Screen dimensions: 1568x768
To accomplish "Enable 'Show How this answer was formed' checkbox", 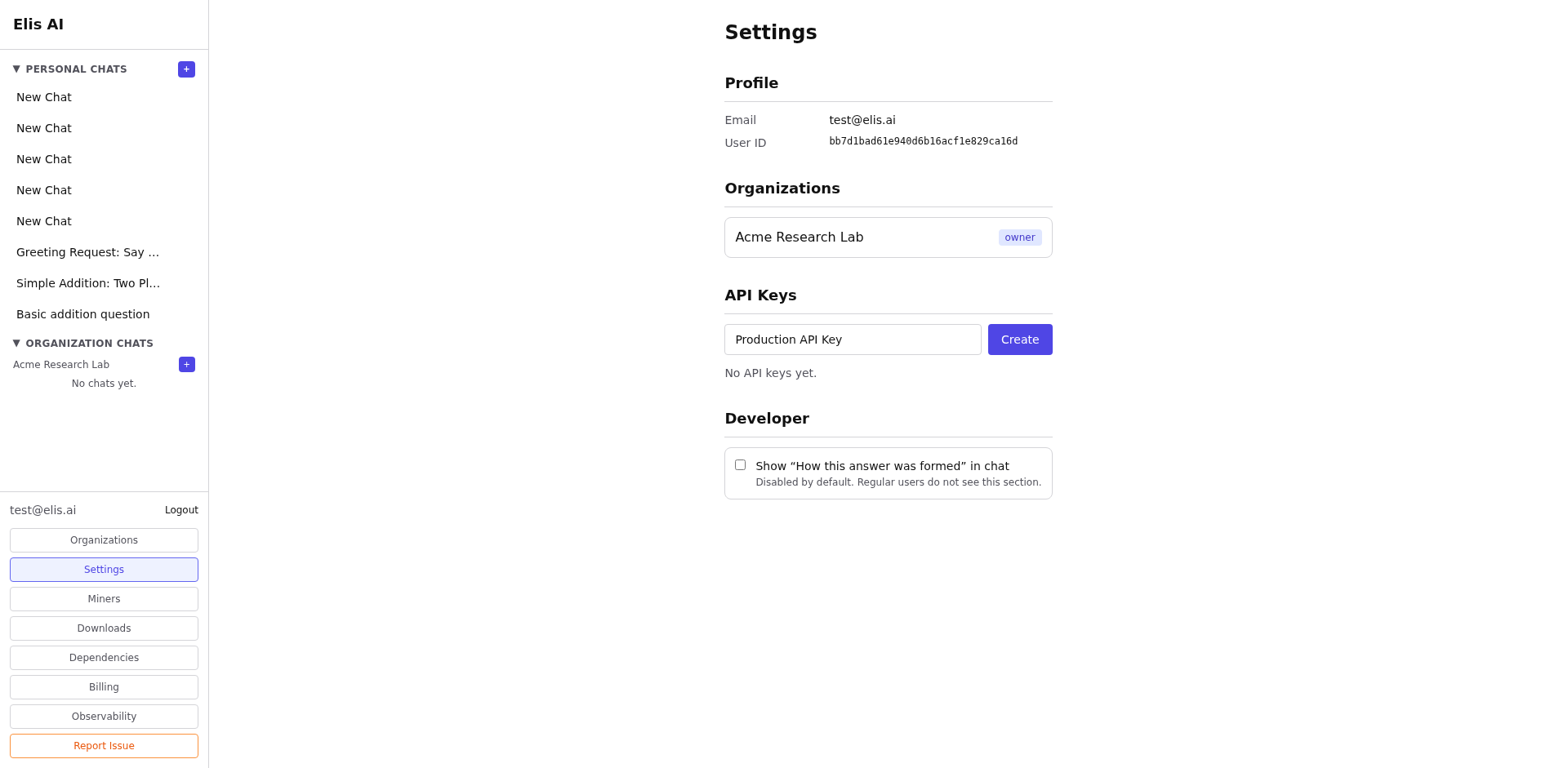I will (x=740, y=464).
